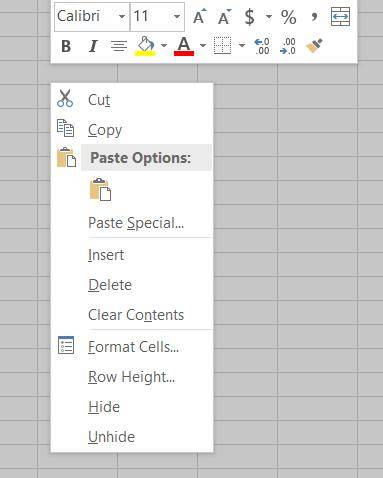Open the Calibri font name dropdown
The height and width of the screenshot is (478, 383).
[122, 16]
